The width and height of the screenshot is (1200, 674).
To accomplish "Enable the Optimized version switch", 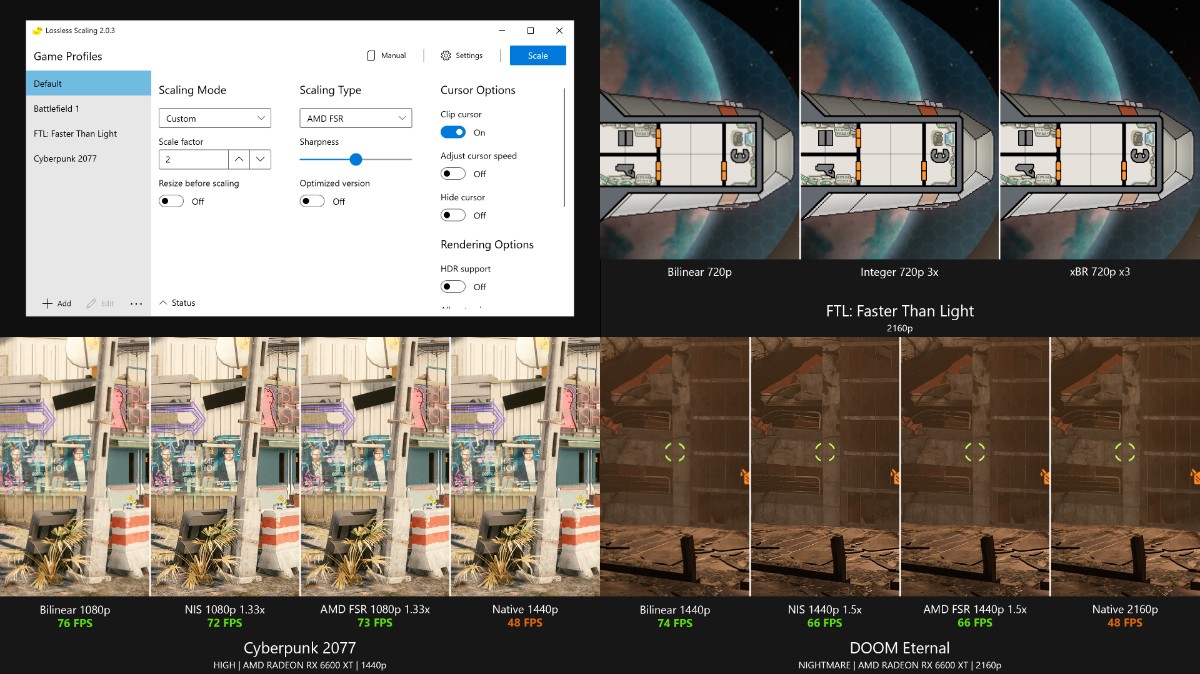I will click(x=312, y=201).
